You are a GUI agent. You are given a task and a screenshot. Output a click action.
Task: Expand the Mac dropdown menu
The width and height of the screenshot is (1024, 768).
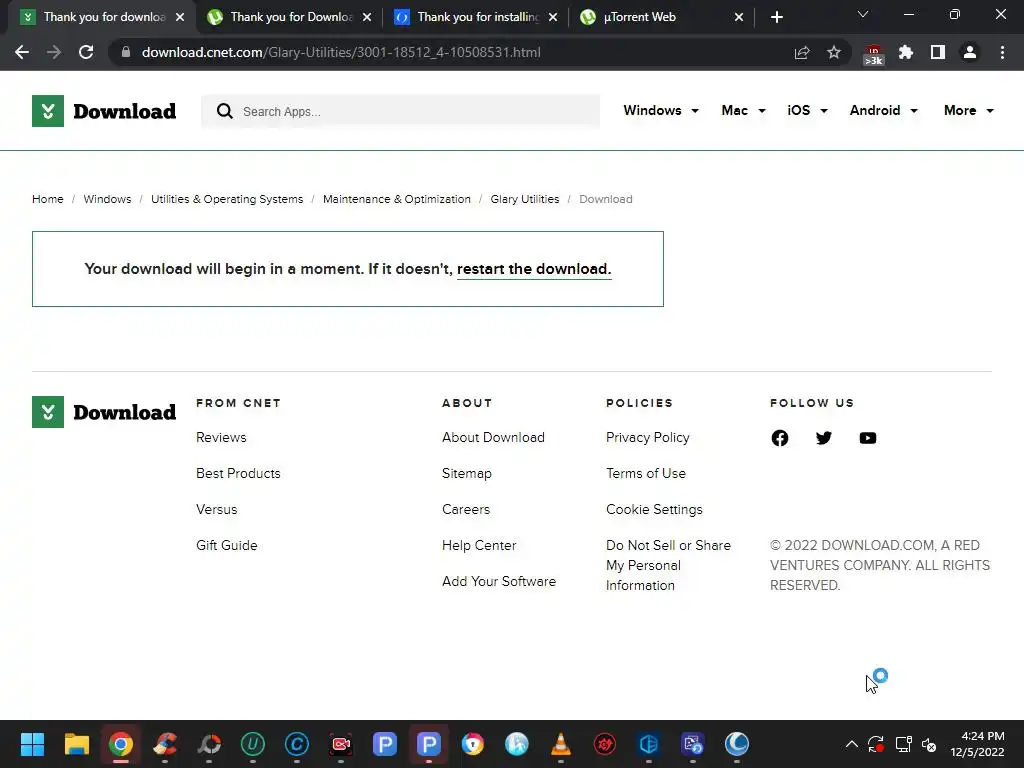tap(743, 110)
